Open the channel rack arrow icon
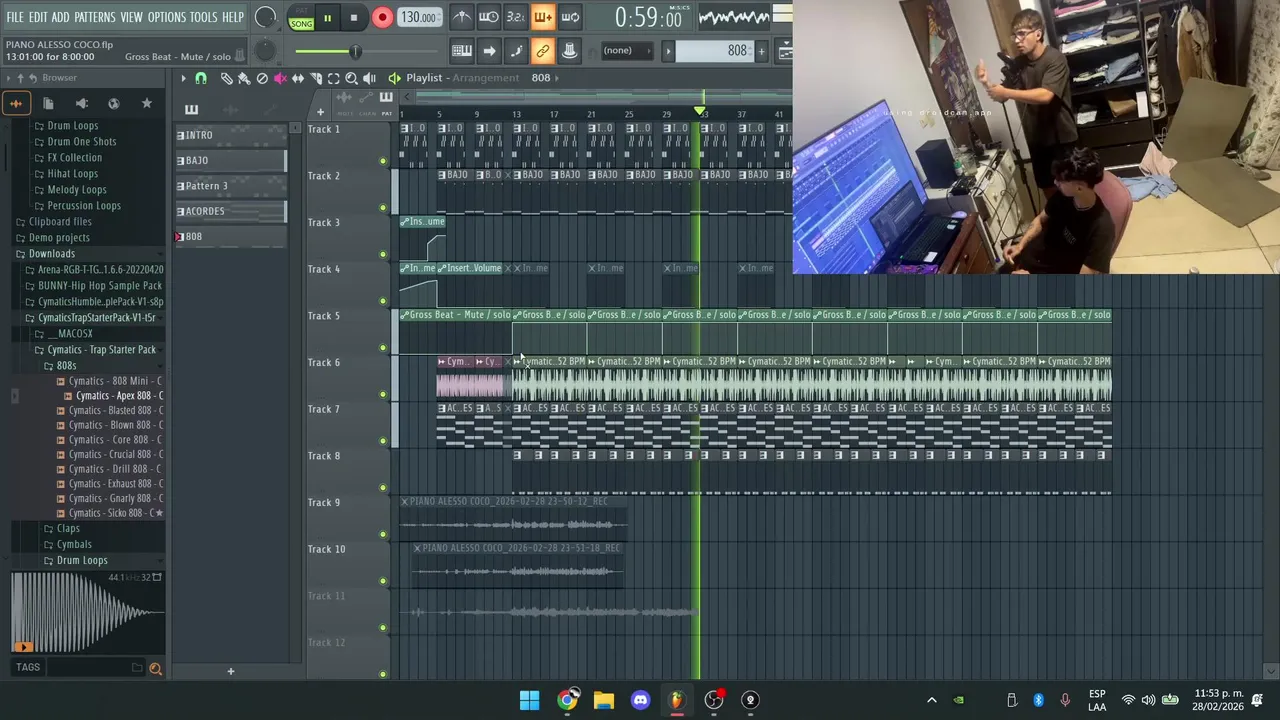The image size is (1280, 720). (489, 51)
